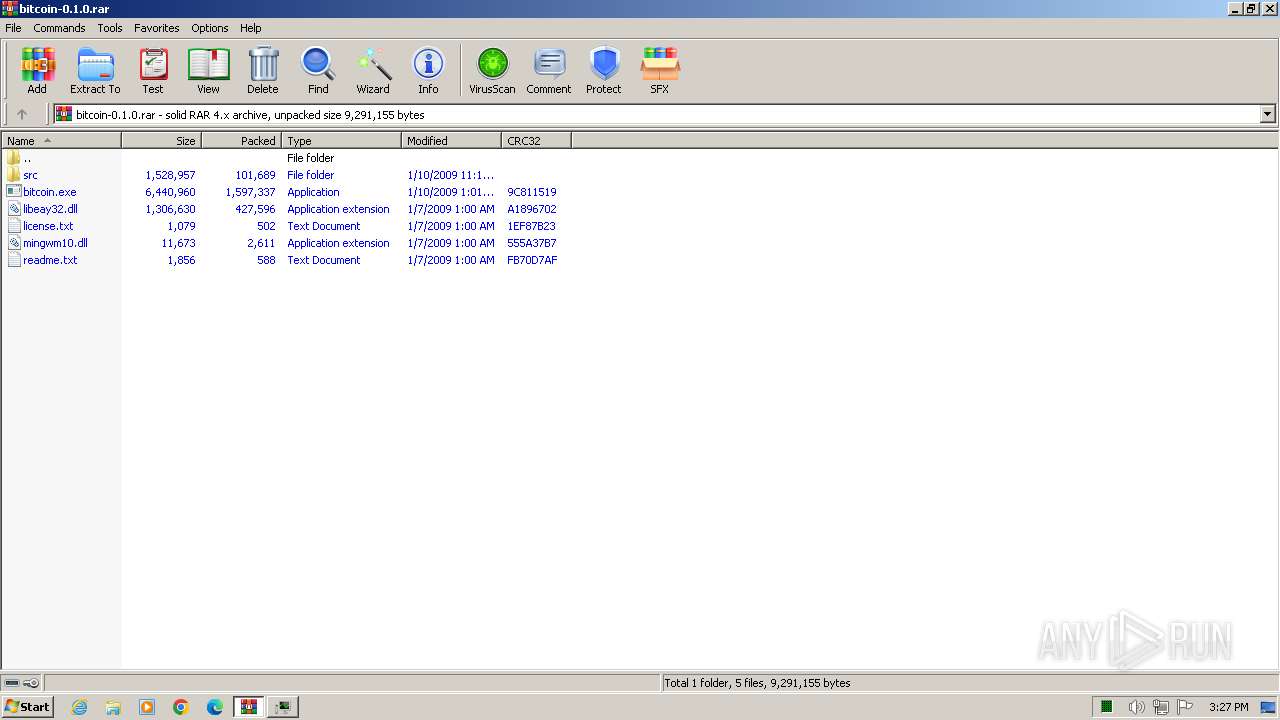Select the libeay32.dll file icon
1280x720 pixels.
(13, 209)
